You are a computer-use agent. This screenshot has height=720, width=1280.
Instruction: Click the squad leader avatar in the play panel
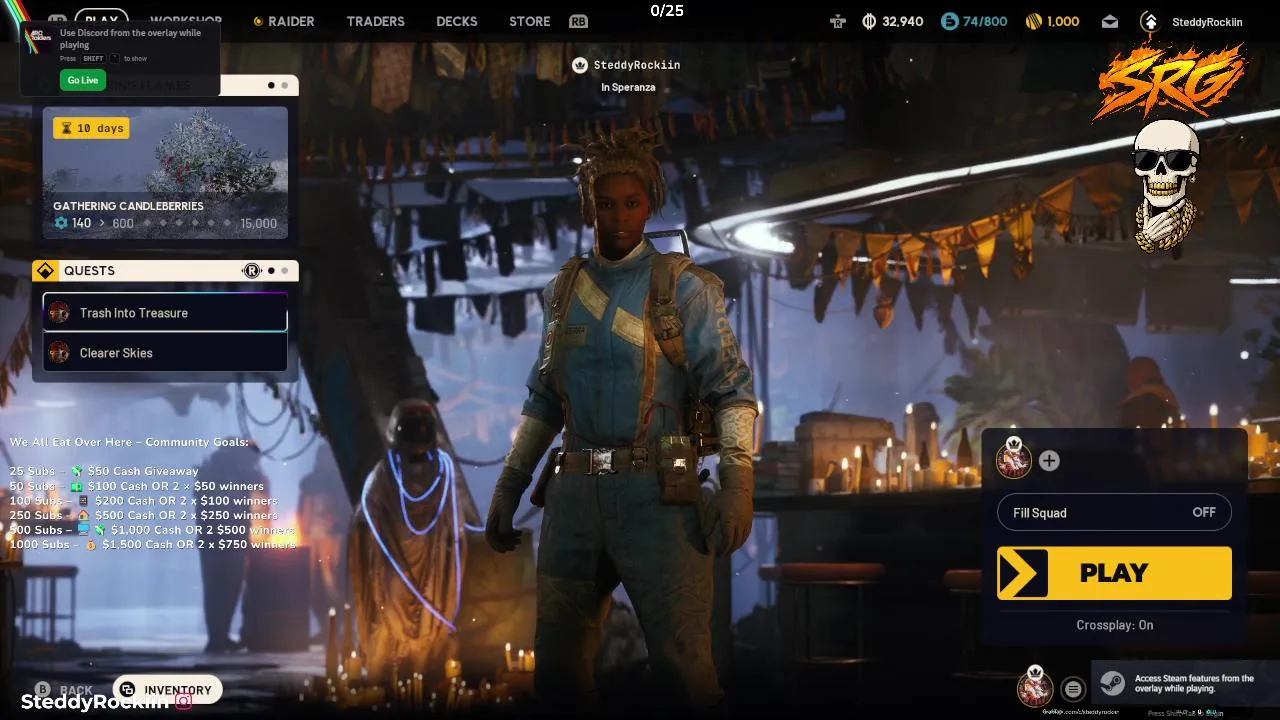click(1014, 459)
